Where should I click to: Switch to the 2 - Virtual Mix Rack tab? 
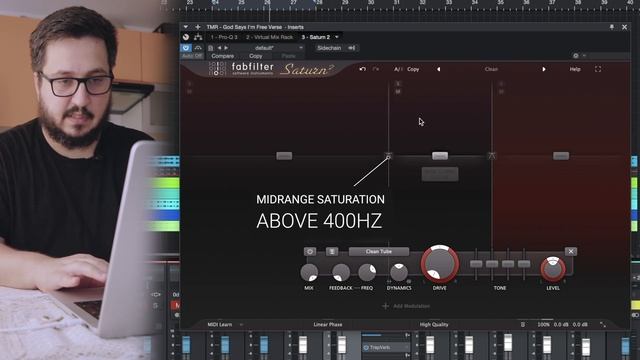coord(269,37)
